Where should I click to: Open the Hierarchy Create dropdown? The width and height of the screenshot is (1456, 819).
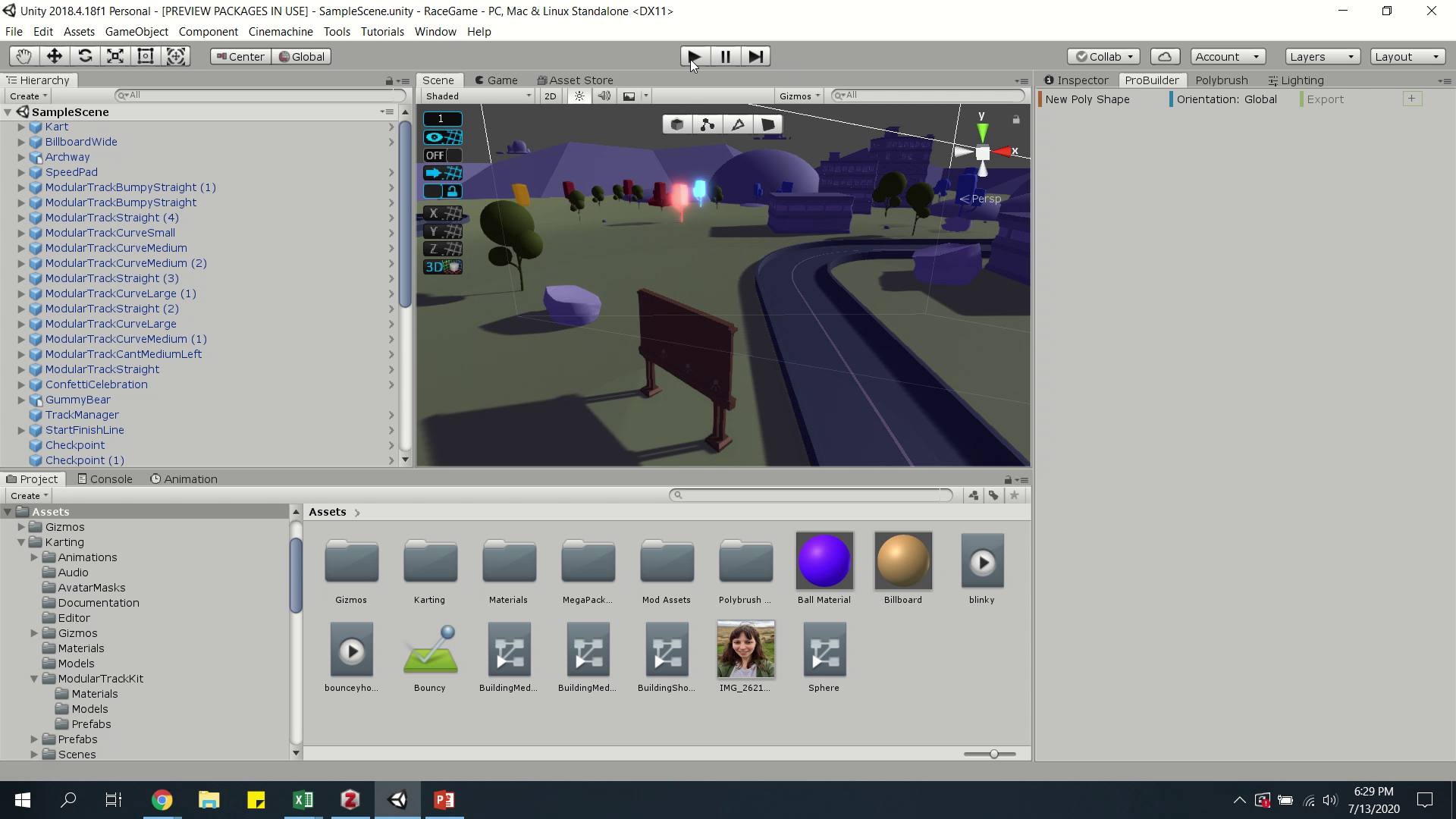coord(28,96)
